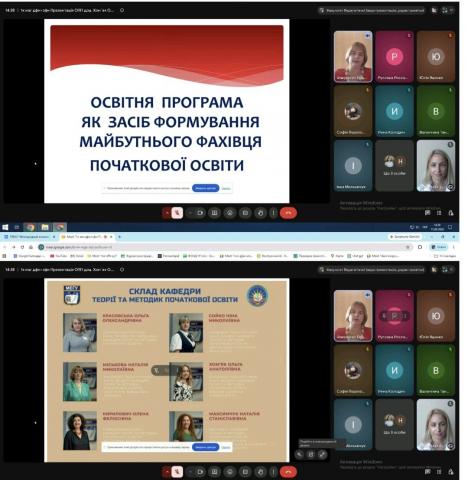Open the reactions emoji icon in lower Meet window
This screenshot has height=480, width=468.
(230, 472)
